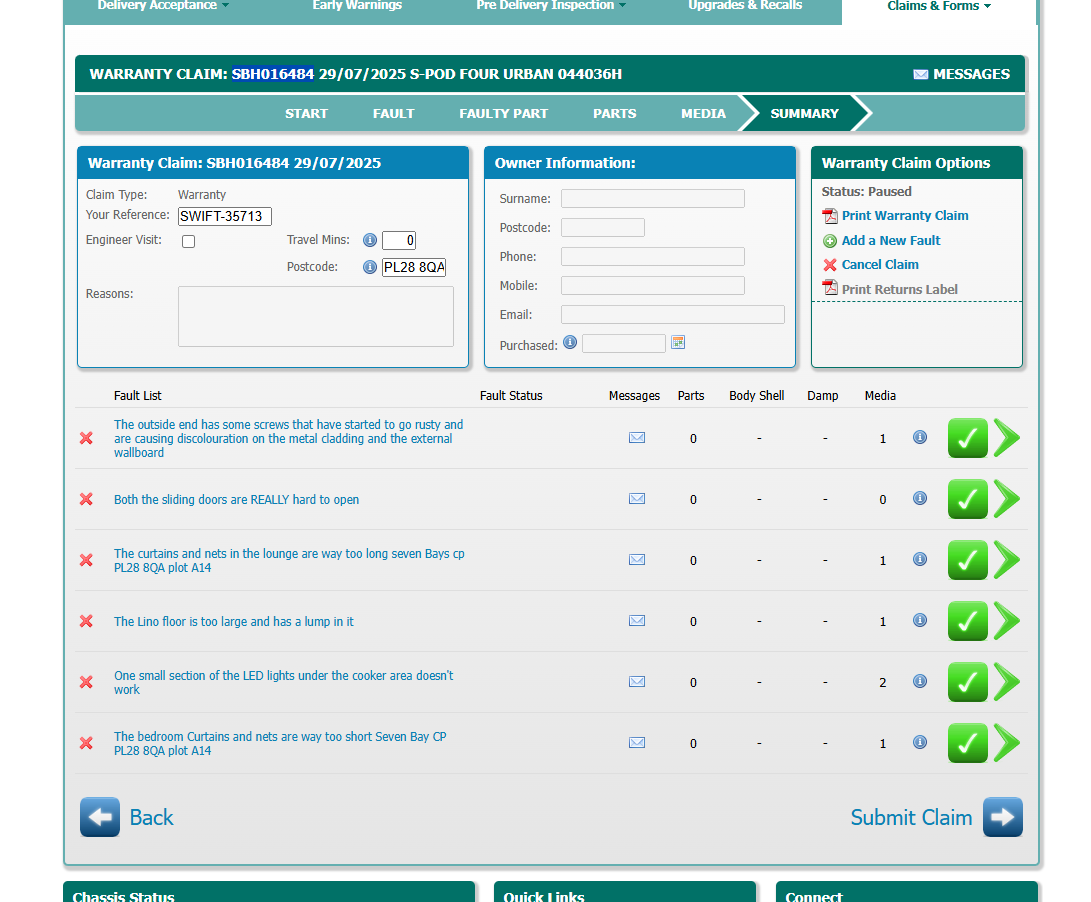The image size is (1091, 902).
Task: Open messages envelope for sliding doors fault
Action: (637, 498)
